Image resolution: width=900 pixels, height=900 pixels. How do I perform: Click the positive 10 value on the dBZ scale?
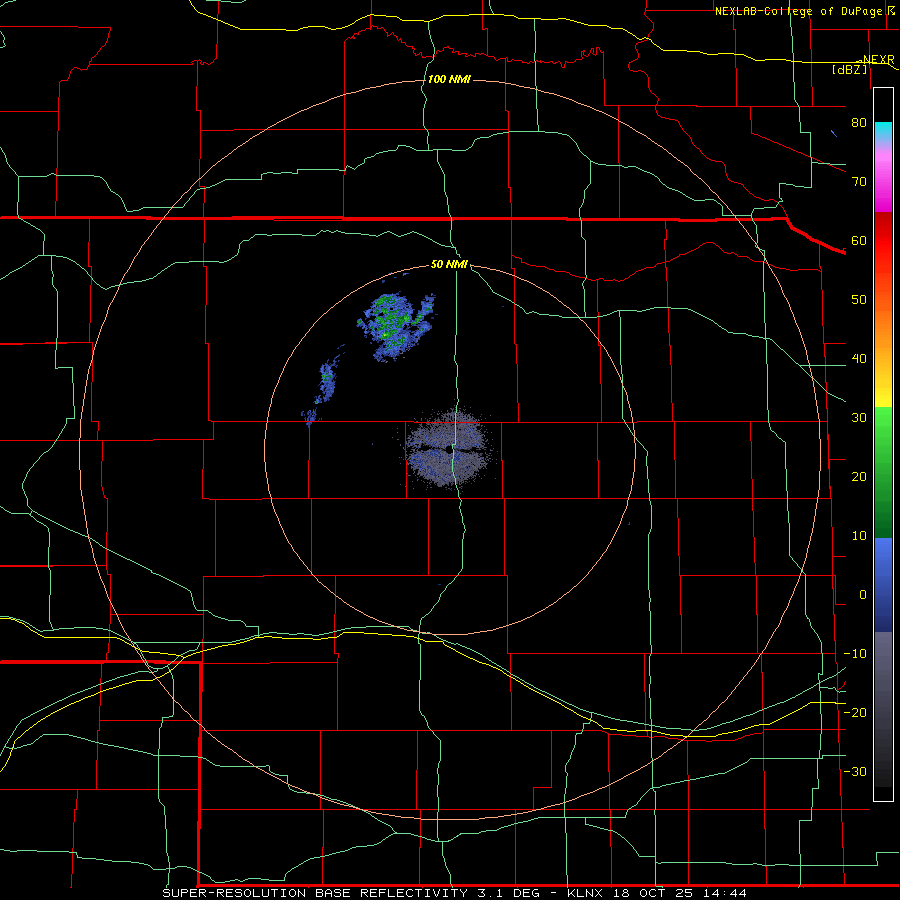[859, 536]
